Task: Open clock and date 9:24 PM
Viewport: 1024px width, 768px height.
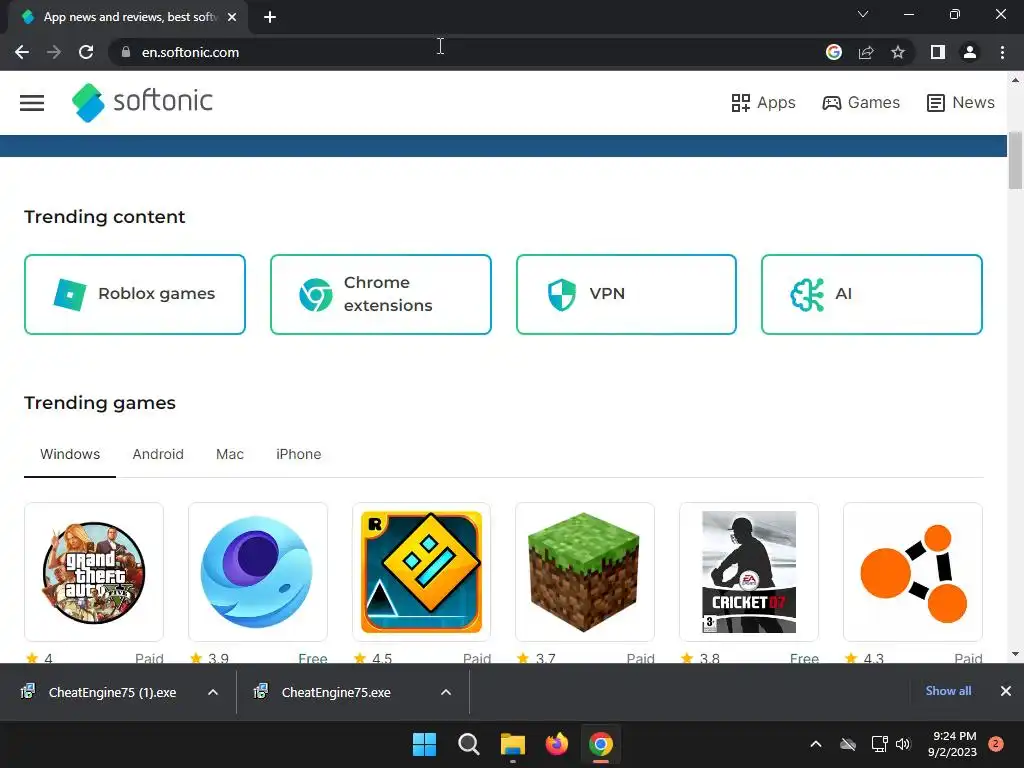Action: tap(952, 744)
